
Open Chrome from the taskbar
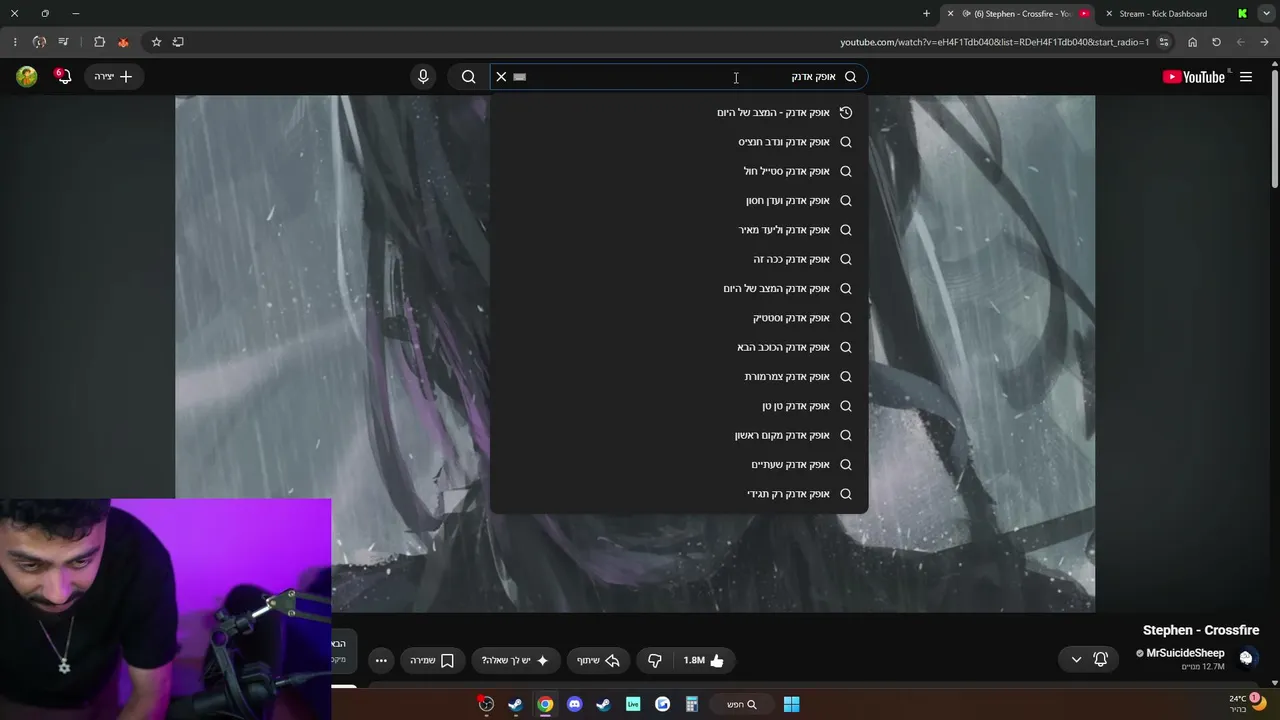pyautogui.click(x=545, y=704)
